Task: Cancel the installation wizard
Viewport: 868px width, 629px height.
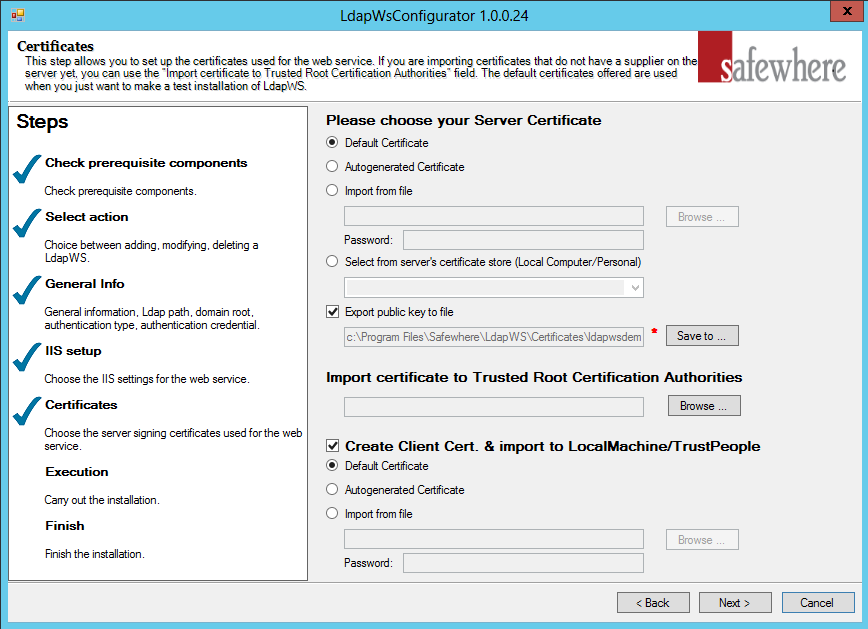Action: coord(818,602)
